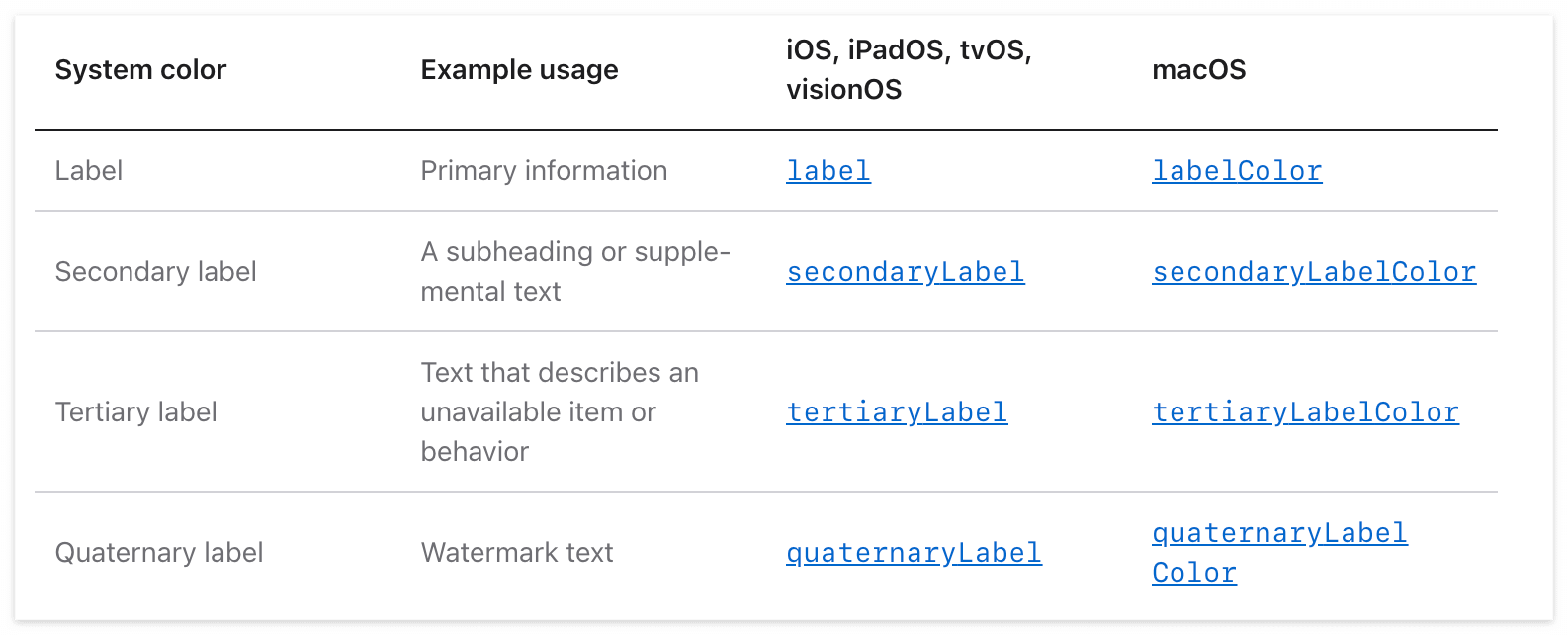Follow the secondaryLabelColor link

tap(1314, 272)
